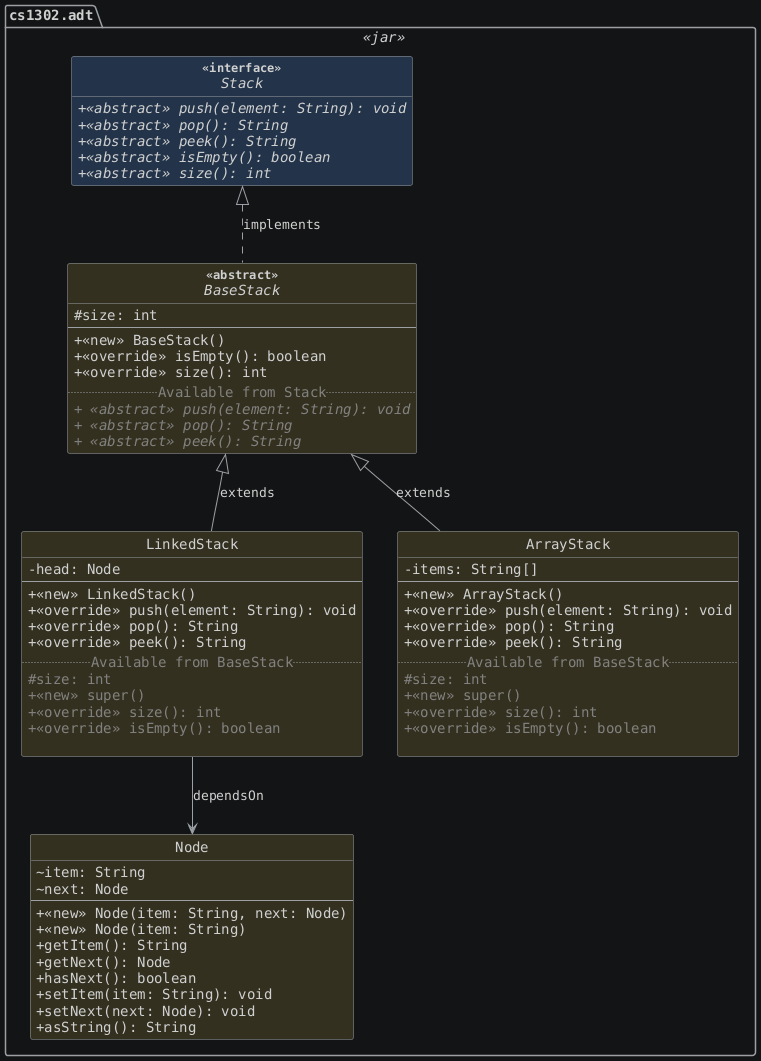Click the ~item: String field
This screenshot has width=761, height=1061.
click(x=91, y=873)
